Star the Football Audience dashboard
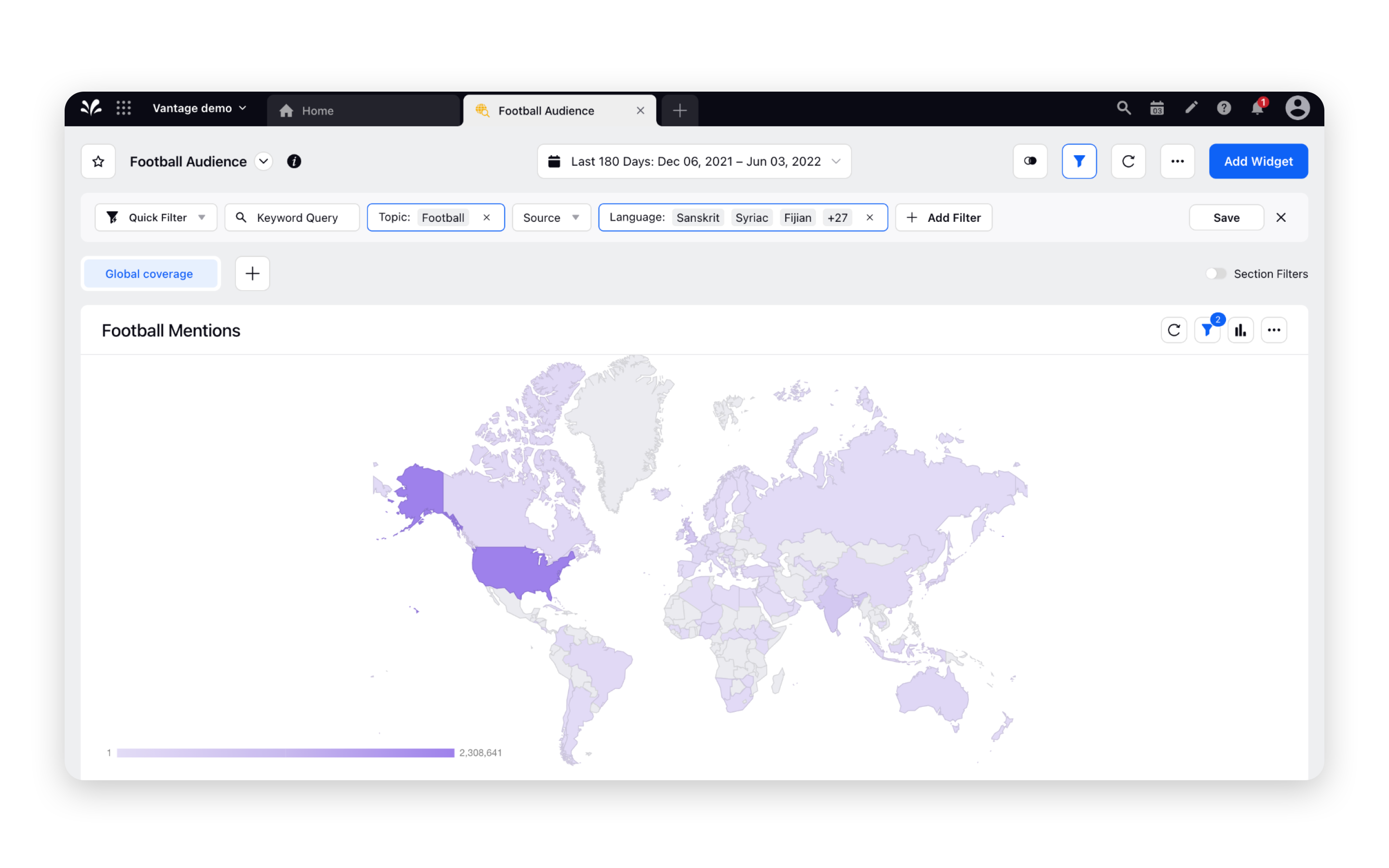The image size is (1389, 868). (x=97, y=162)
